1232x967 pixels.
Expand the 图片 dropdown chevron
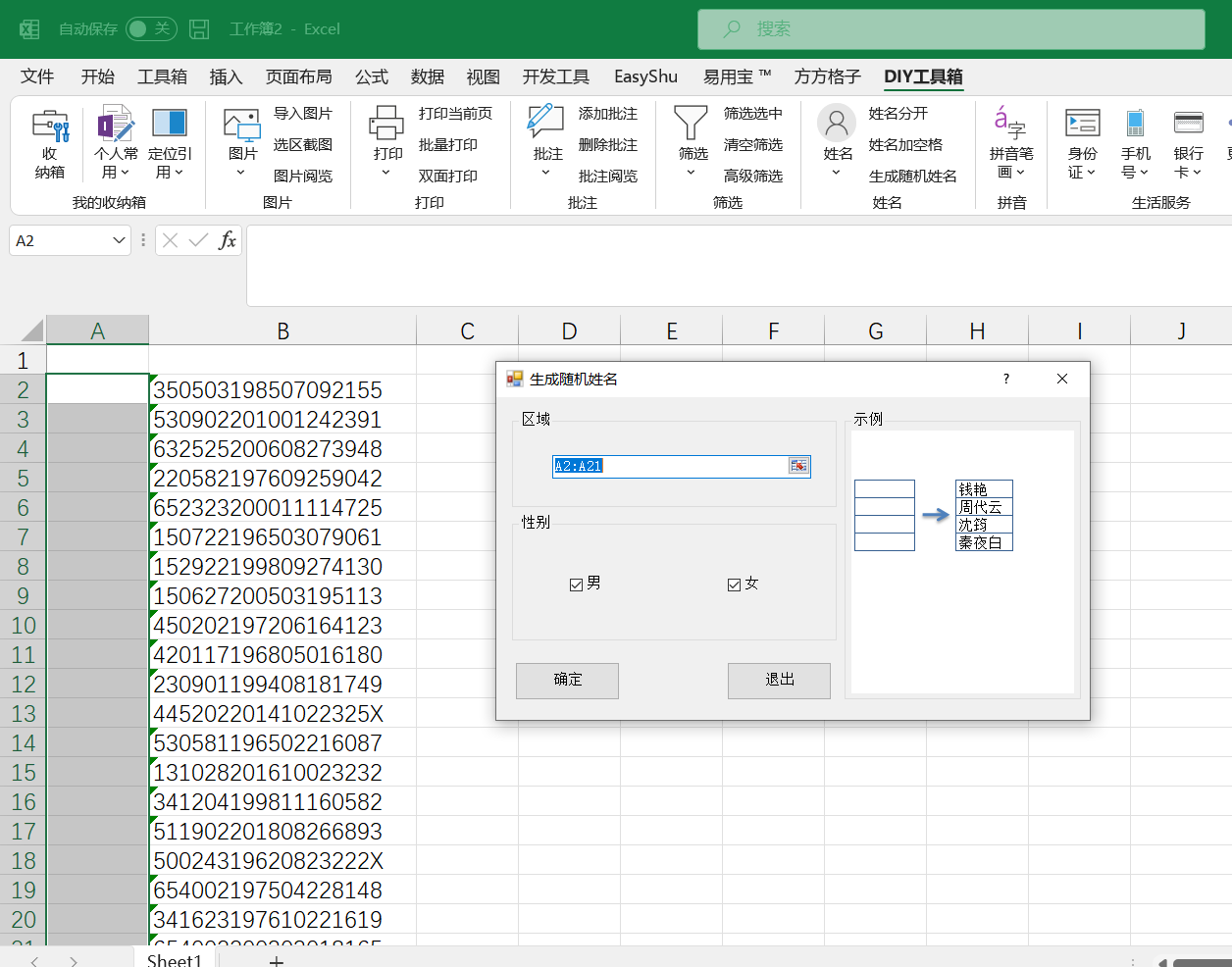coord(241,173)
